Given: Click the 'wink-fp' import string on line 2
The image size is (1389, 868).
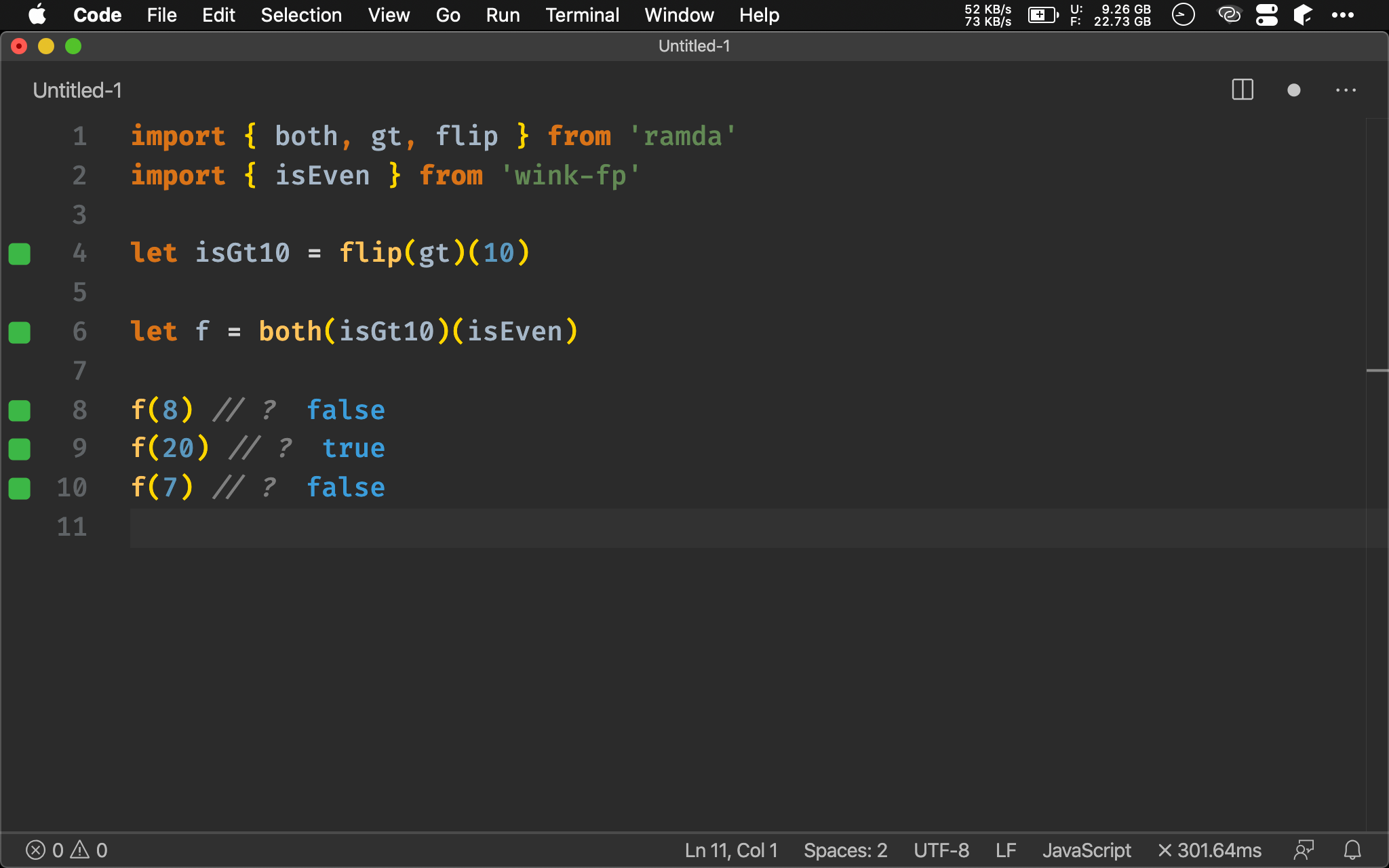Looking at the screenshot, I should pyautogui.click(x=570, y=176).
